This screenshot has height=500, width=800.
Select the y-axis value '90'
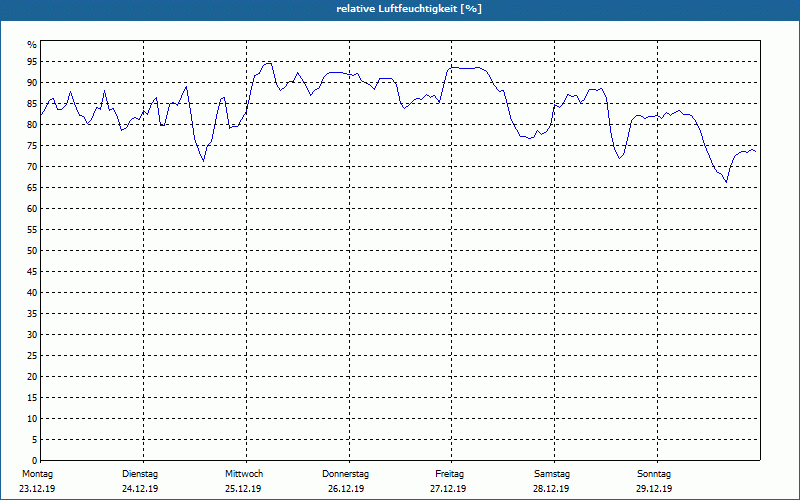click(32, 83)
